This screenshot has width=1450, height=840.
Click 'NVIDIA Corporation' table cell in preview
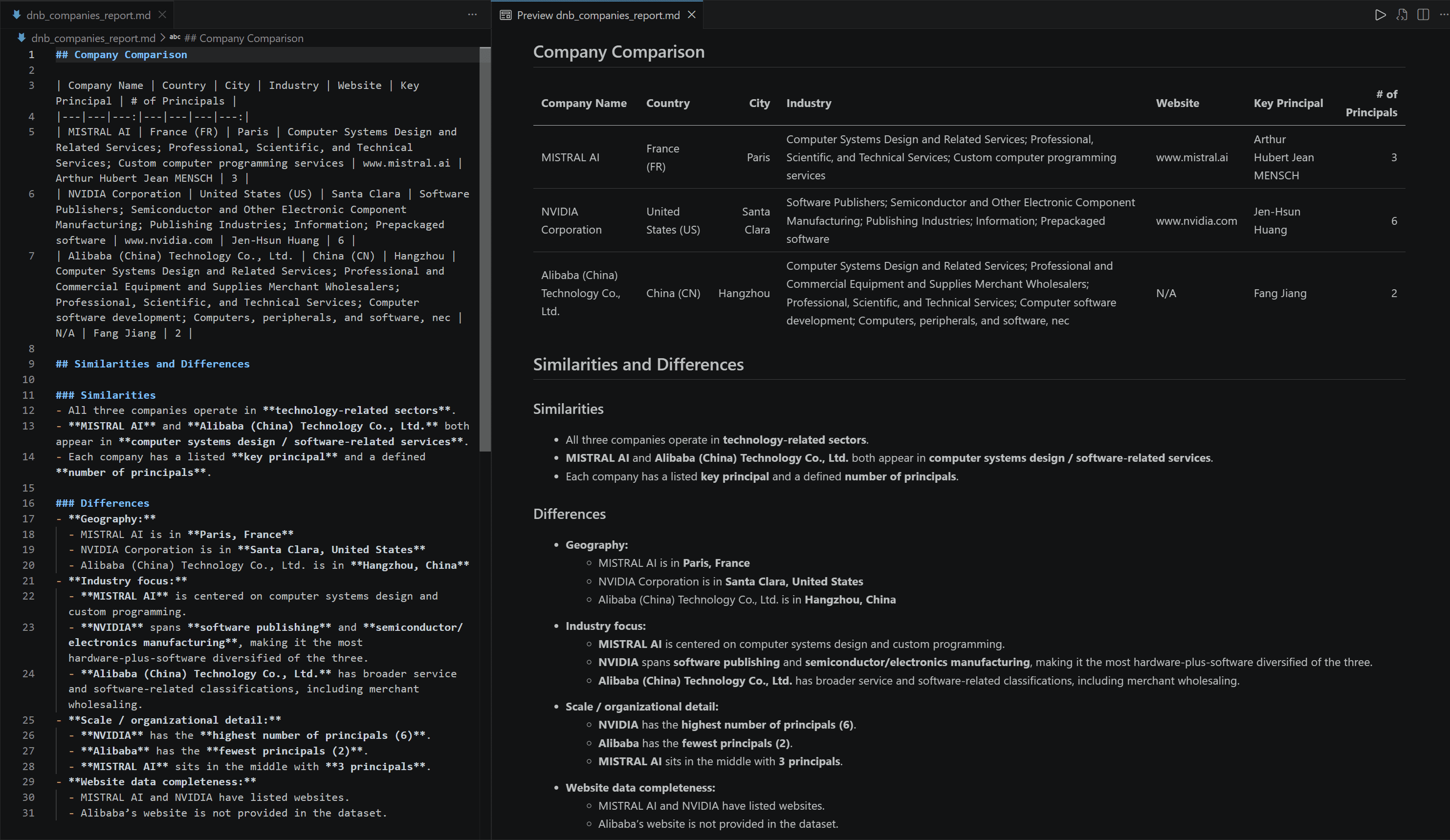tap(571, 221)
